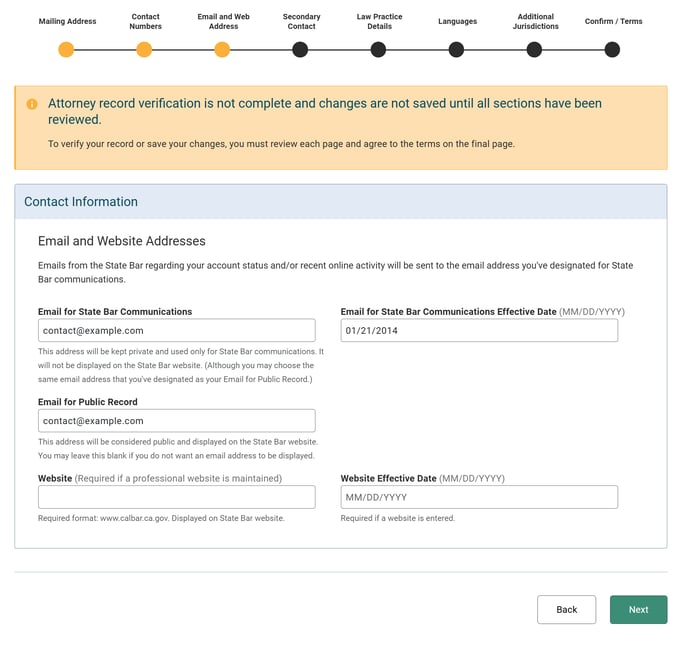Click the Email and Web Address step circle

tap(222, 50)
